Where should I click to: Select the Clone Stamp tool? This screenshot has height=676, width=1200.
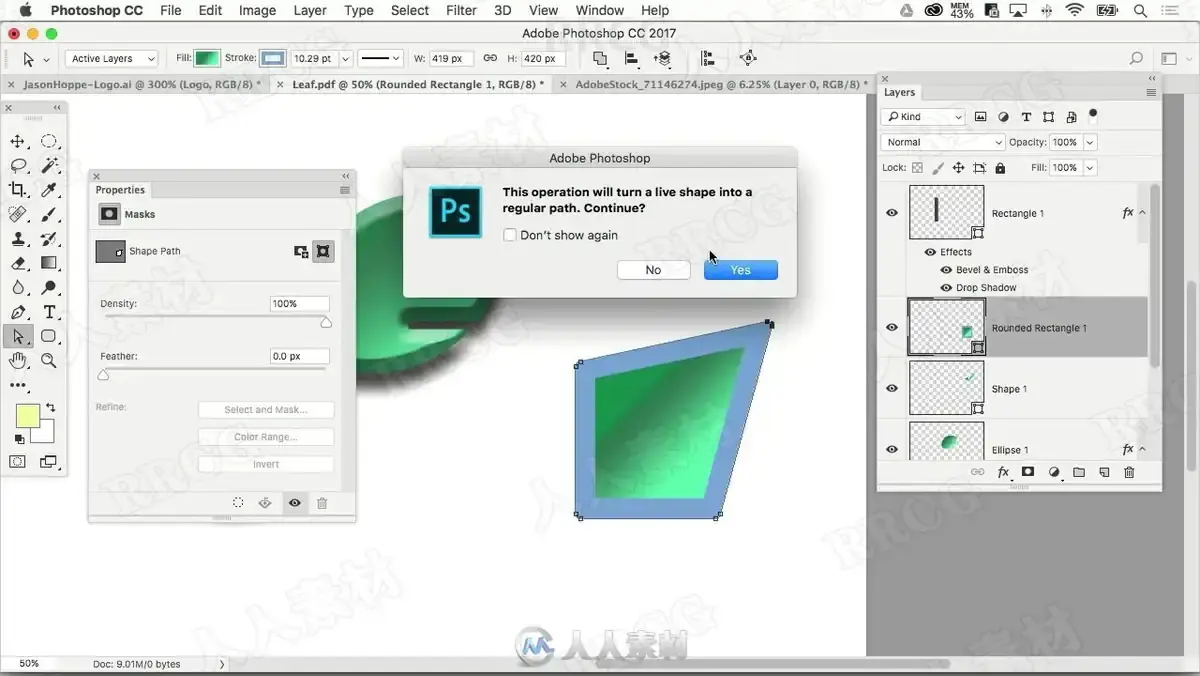pyautogui.click(x=18, y=239)
